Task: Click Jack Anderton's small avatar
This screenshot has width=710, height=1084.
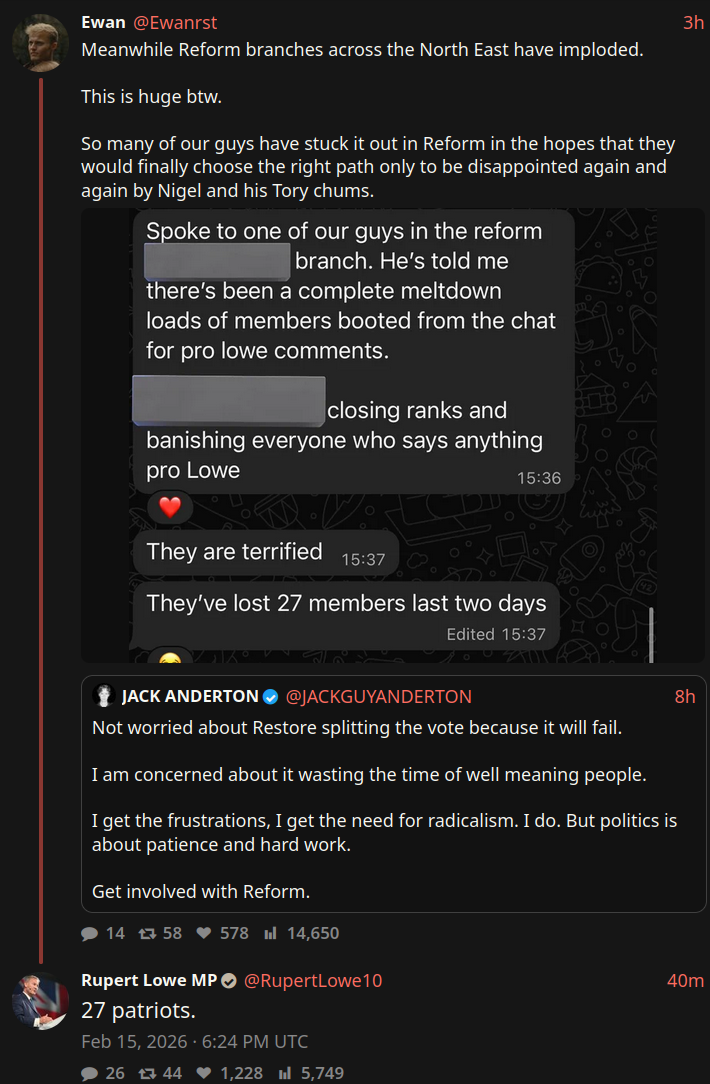Action: (104, 695)
